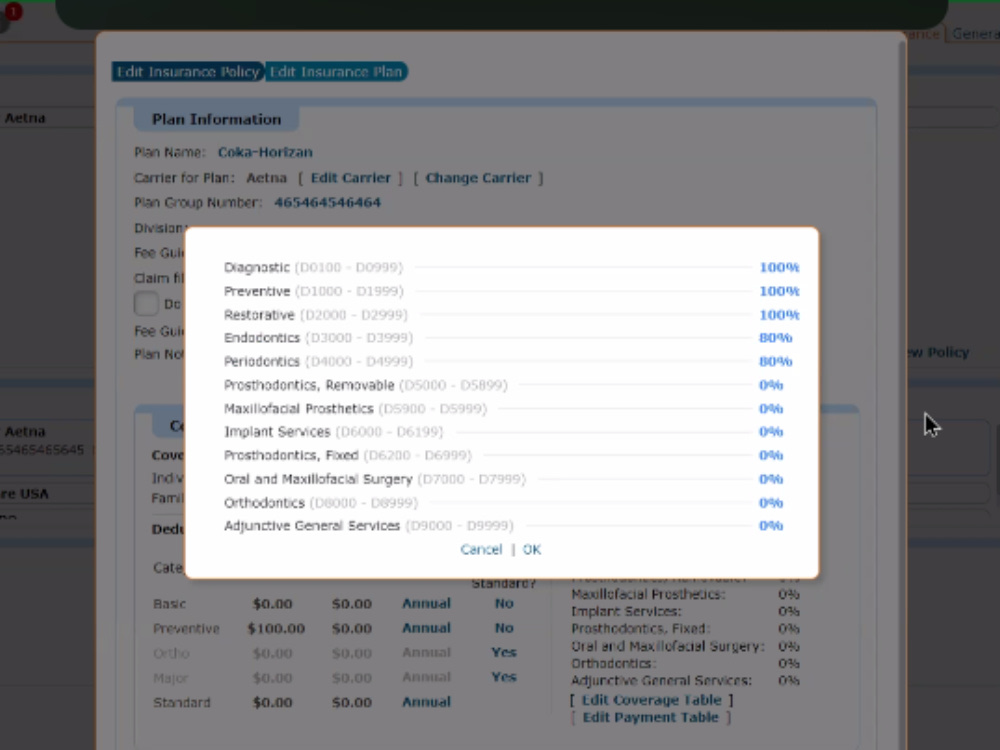Click the Coka-Horizan plan name
The image size is (1000, 750).
265,152
